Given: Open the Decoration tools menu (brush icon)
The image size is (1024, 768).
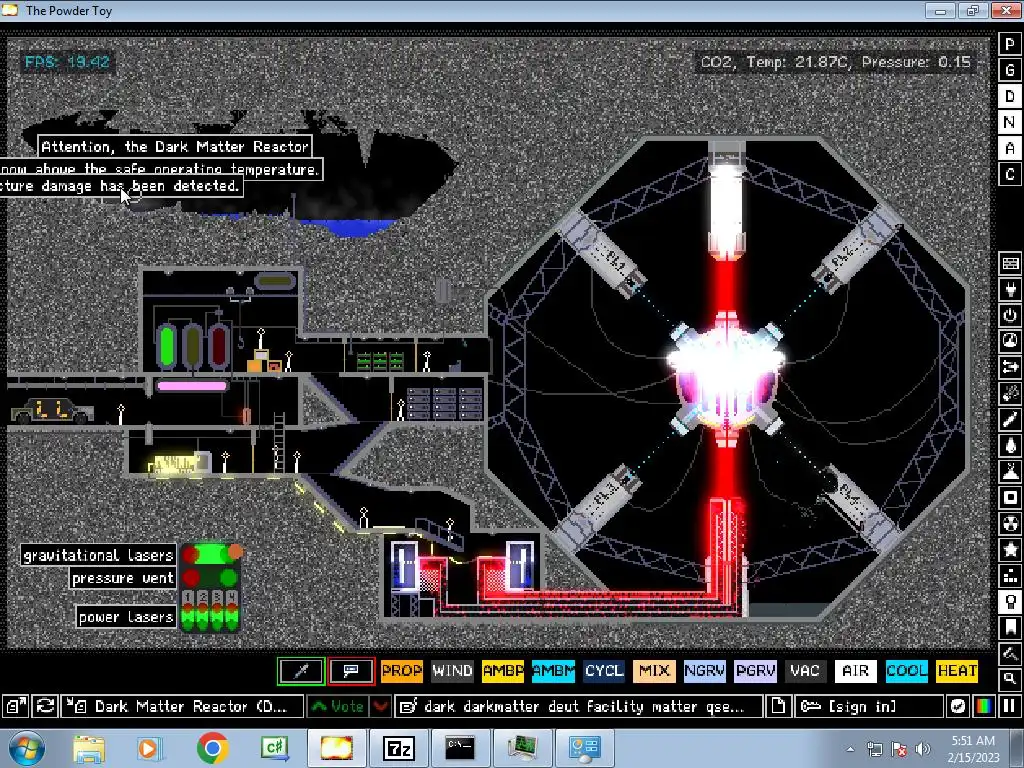Looking at the screenshot, I should 1010,654.
